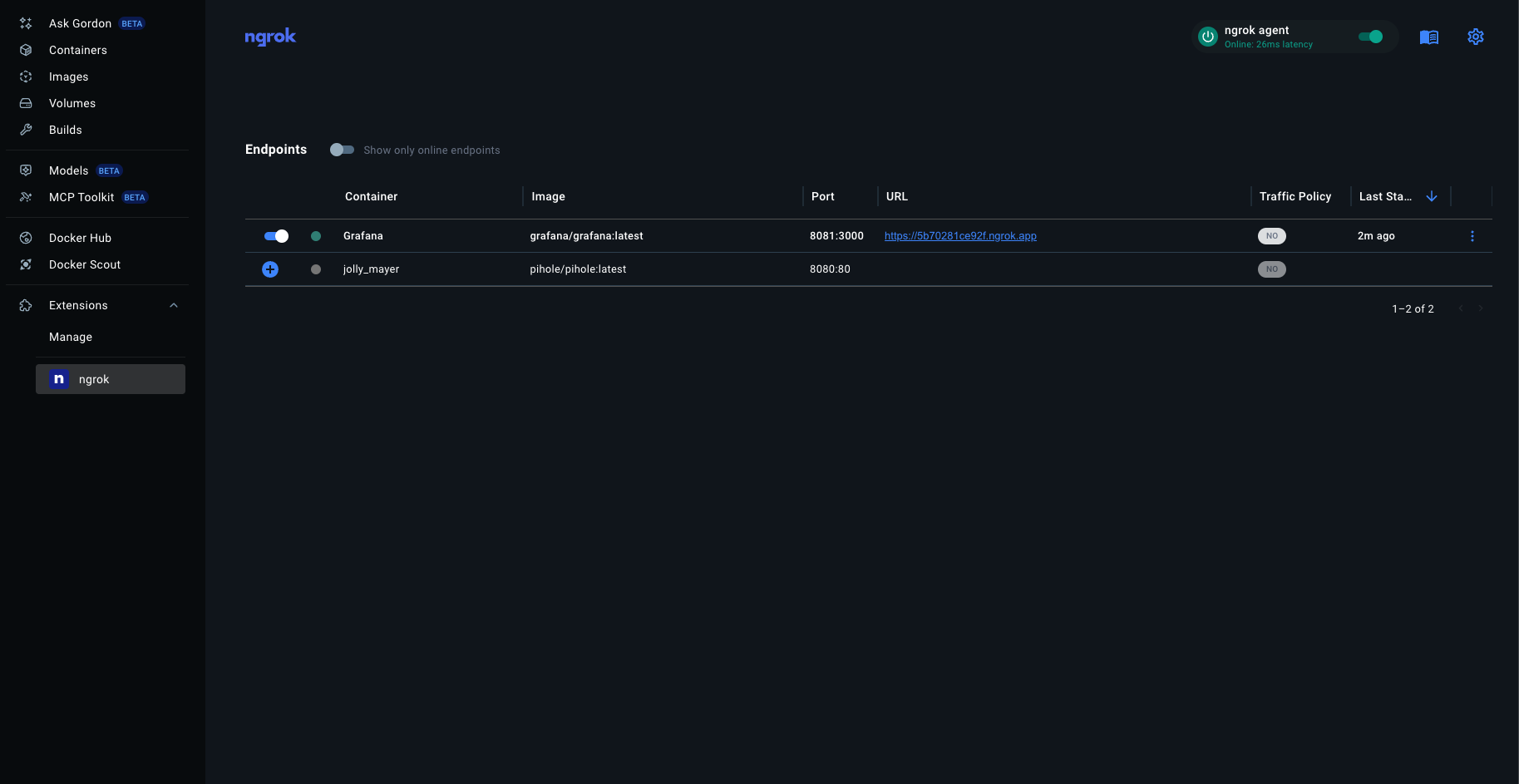The width and height of the screenshot is (1519, 784).
Task: Open Ask Gordon menu item
Action: tap(80, 23)
